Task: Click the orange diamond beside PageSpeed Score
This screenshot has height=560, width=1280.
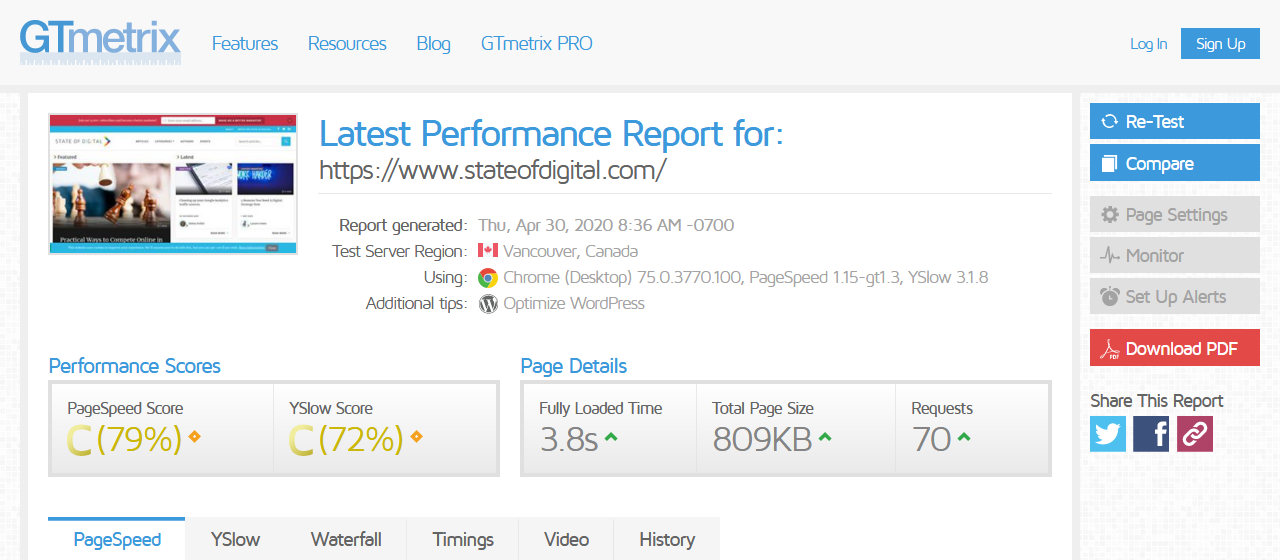Action: (x=194, y=437)
